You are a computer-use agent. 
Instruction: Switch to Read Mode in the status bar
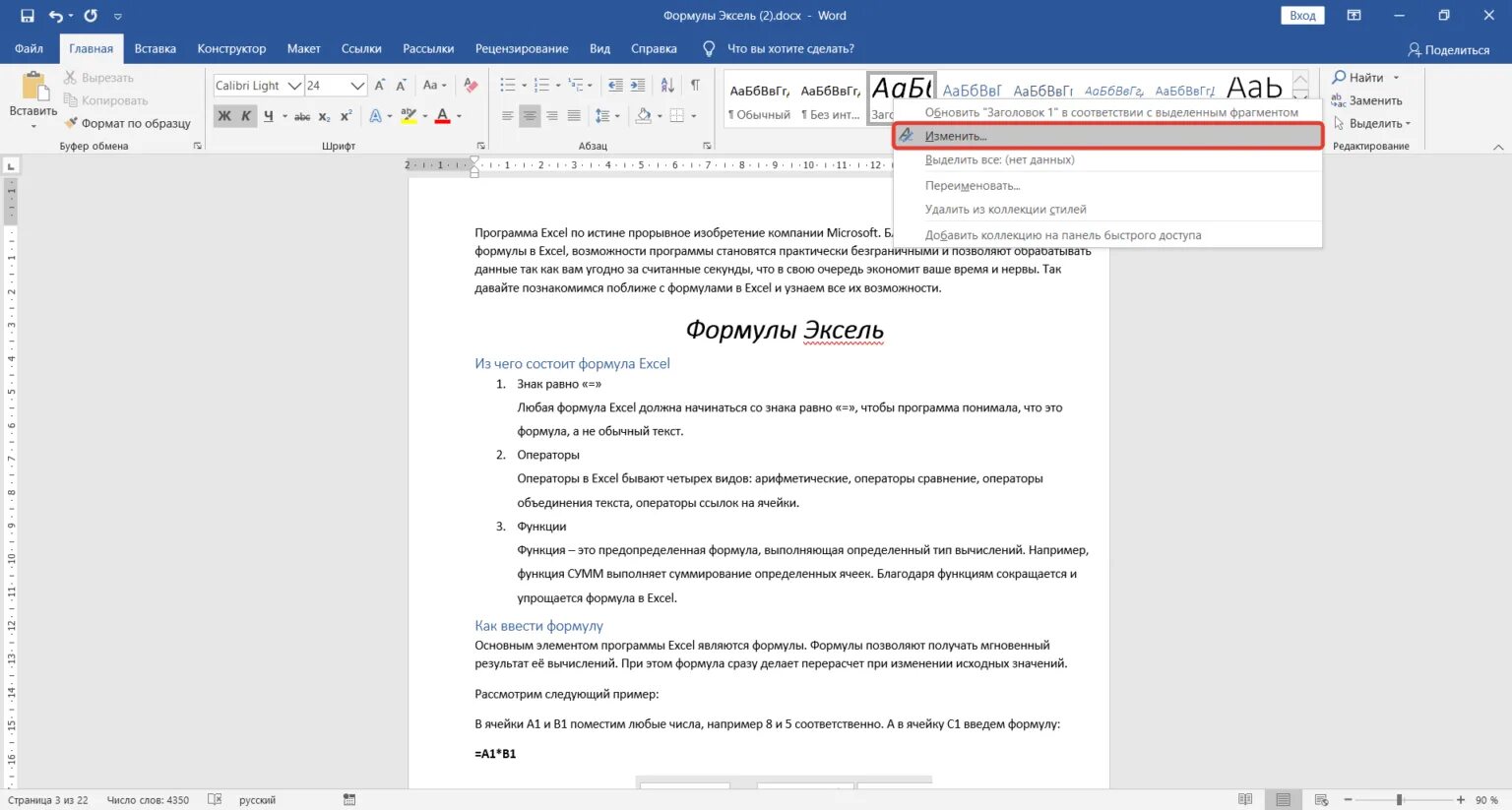coord(1245,800)
